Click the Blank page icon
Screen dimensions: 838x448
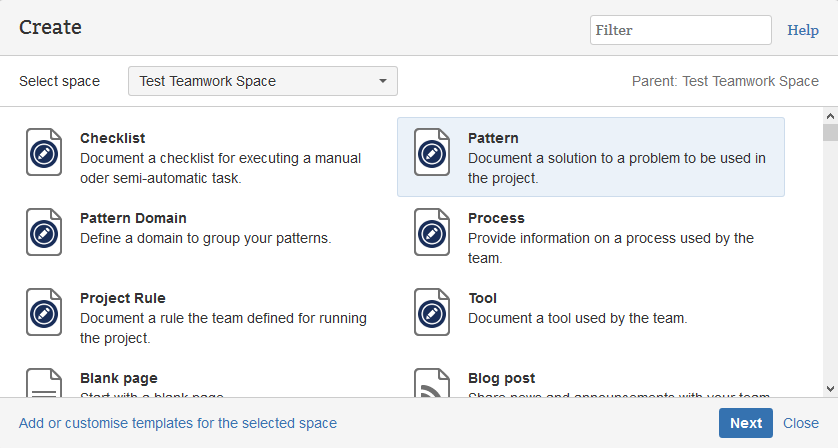click(x=43, y=384)
